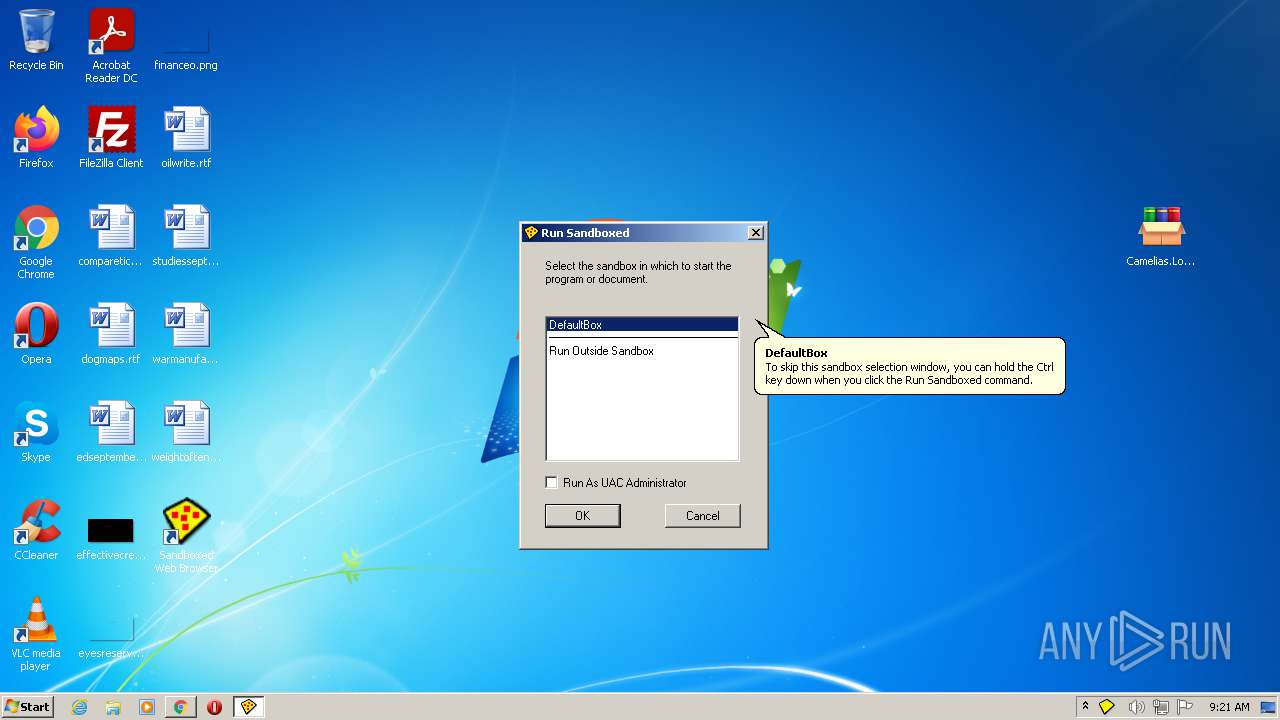
Task: Launch Firefox from desktop
Action: (x=36, y=137)
